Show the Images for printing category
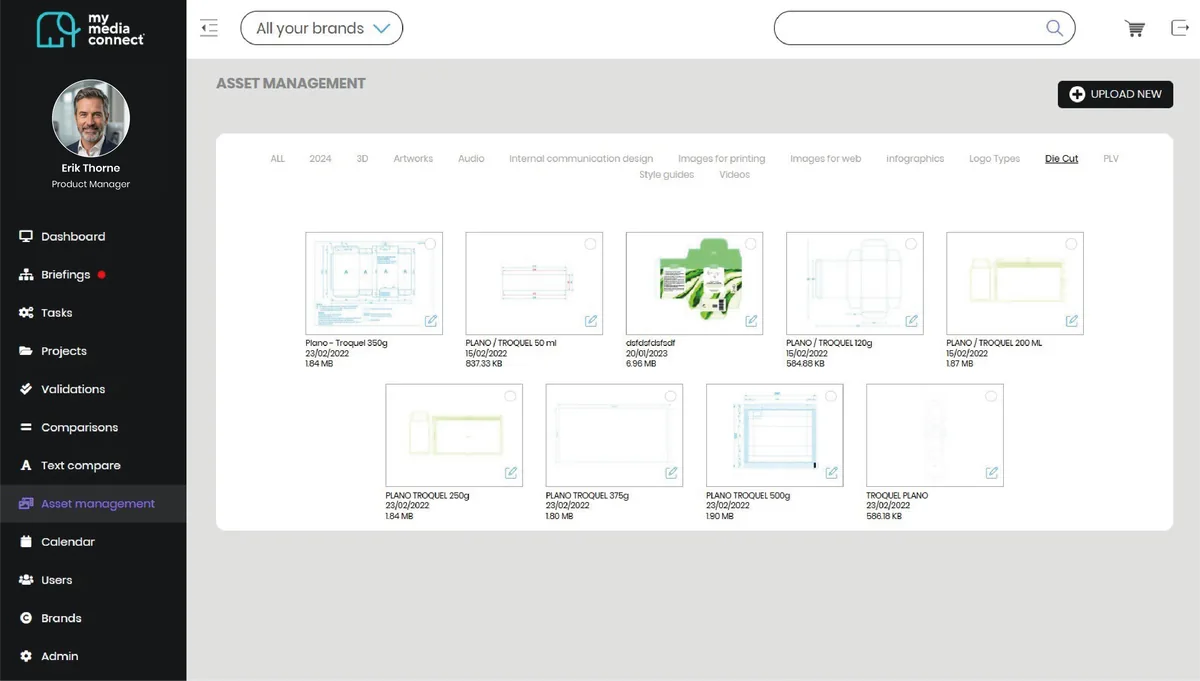Screen dimensions: 1200x681 coord(721,159)
